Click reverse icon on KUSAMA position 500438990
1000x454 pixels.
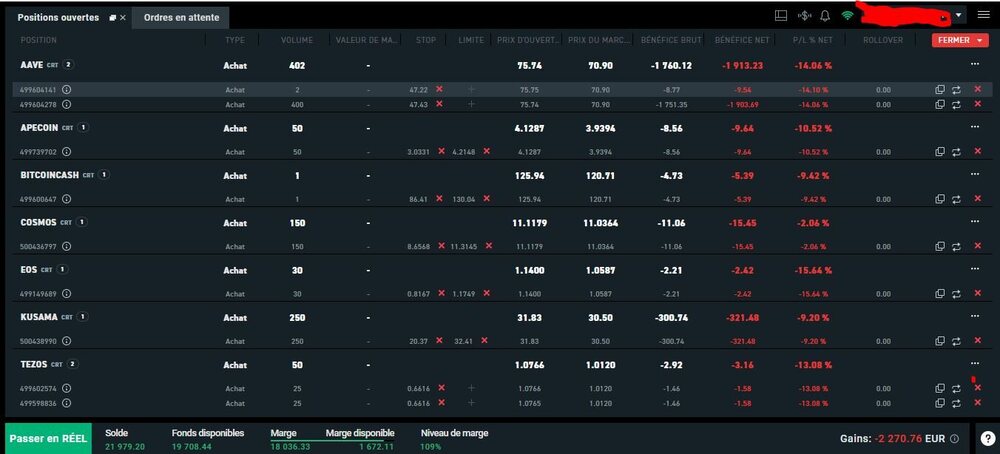tap(957, 340)
